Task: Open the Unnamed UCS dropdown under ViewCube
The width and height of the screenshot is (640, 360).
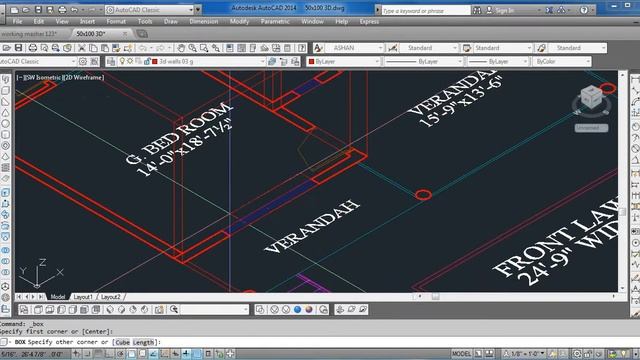Action: 591,128
